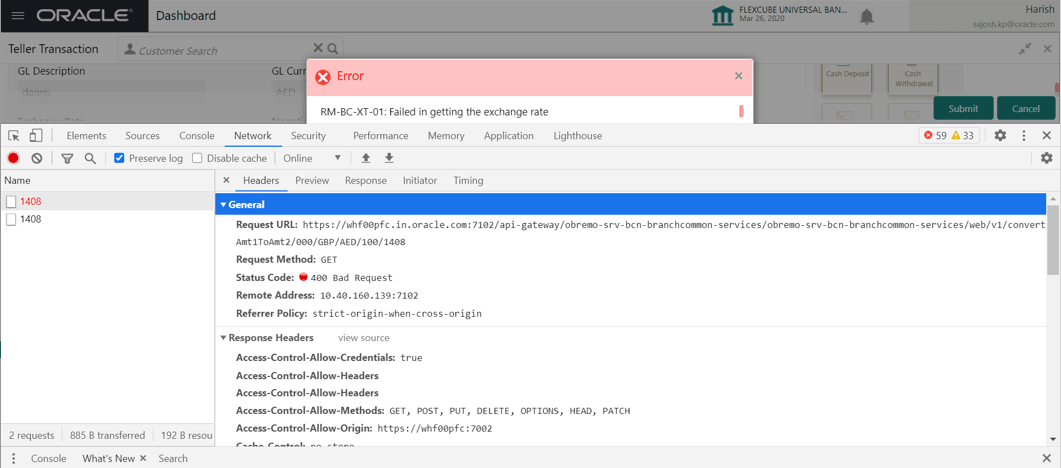The image size is (1061, 468).
Task: Open DevTools settings gear
Action: [1000, 135]
